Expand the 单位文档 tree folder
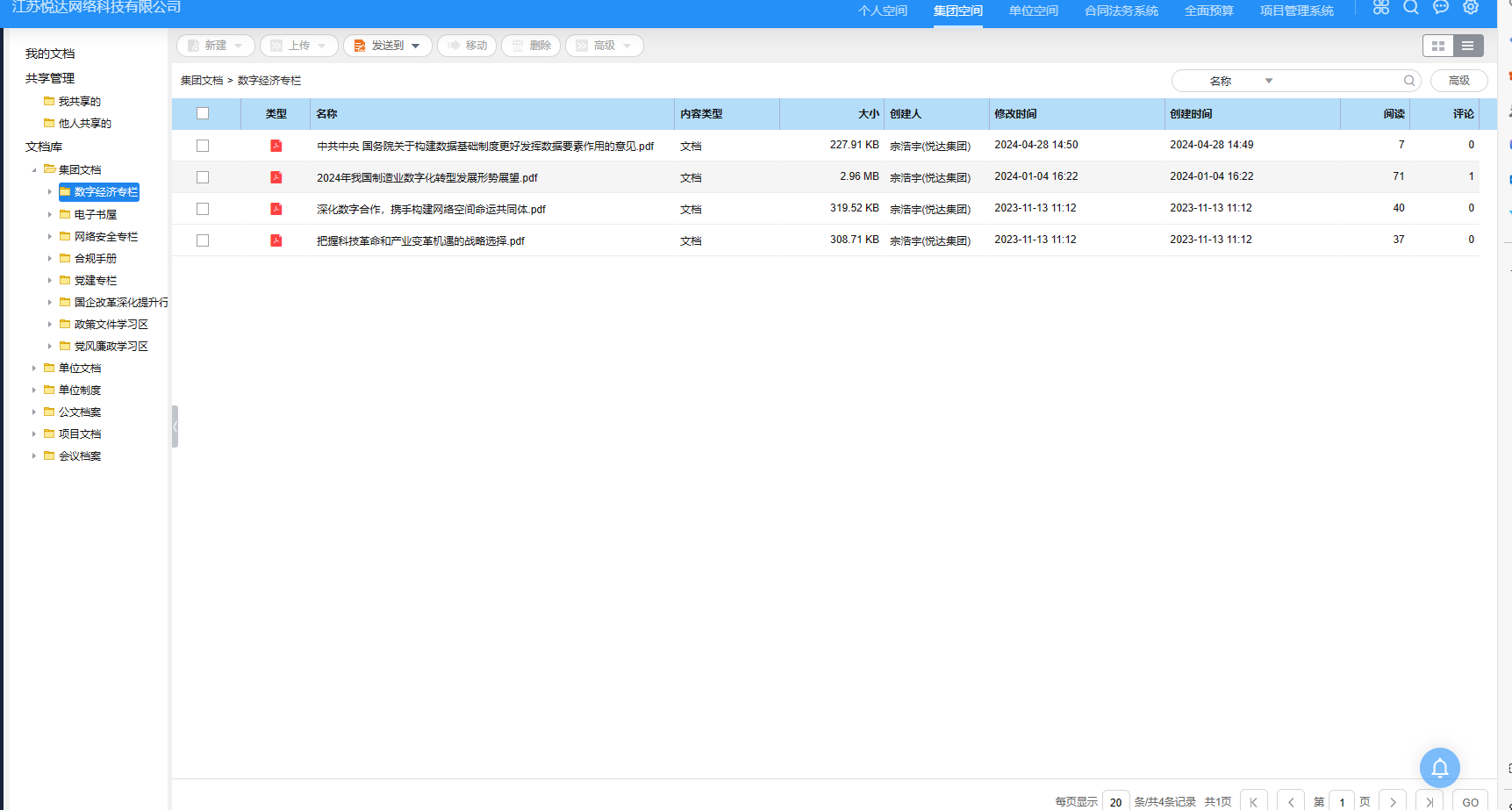 34,369
